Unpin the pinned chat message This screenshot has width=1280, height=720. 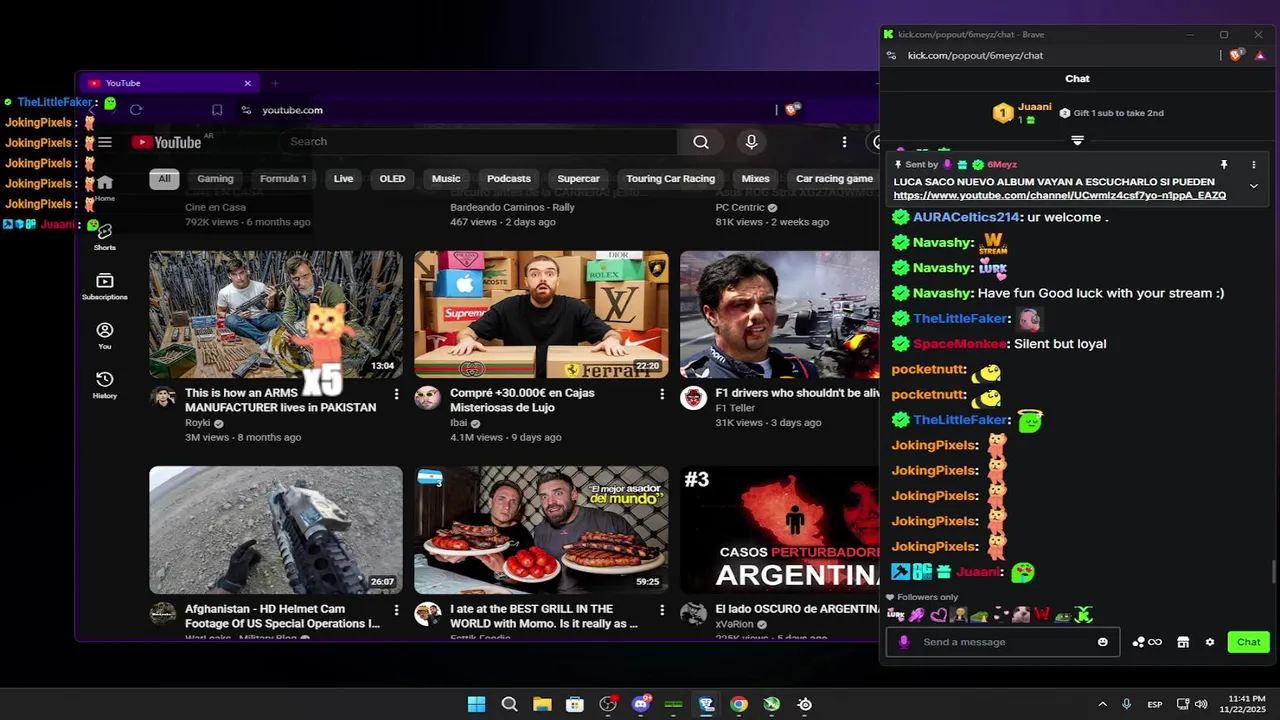tap(1223, 164)
